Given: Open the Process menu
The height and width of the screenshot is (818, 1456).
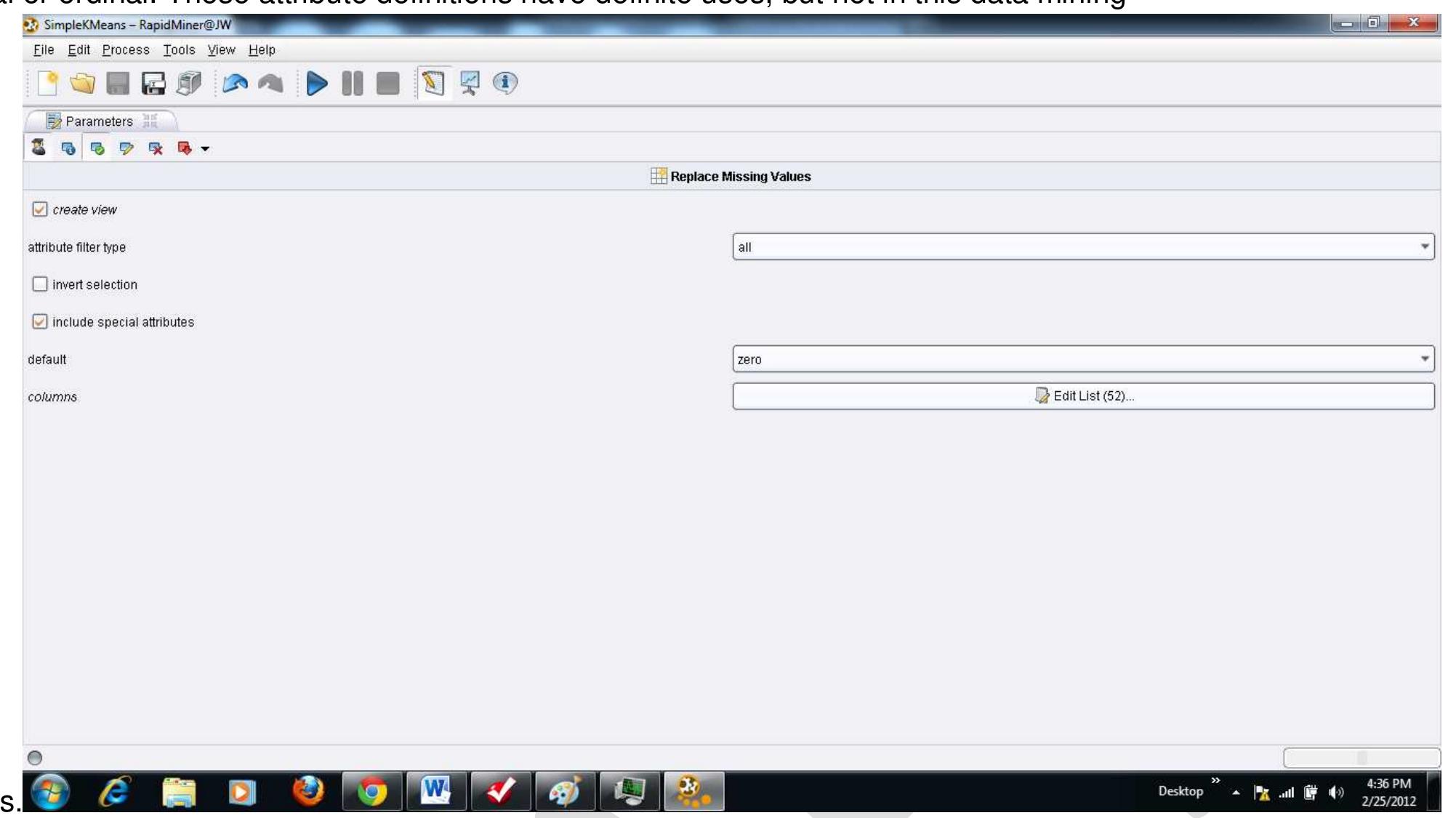Looking at the screenshot, I should pos(125,49).
